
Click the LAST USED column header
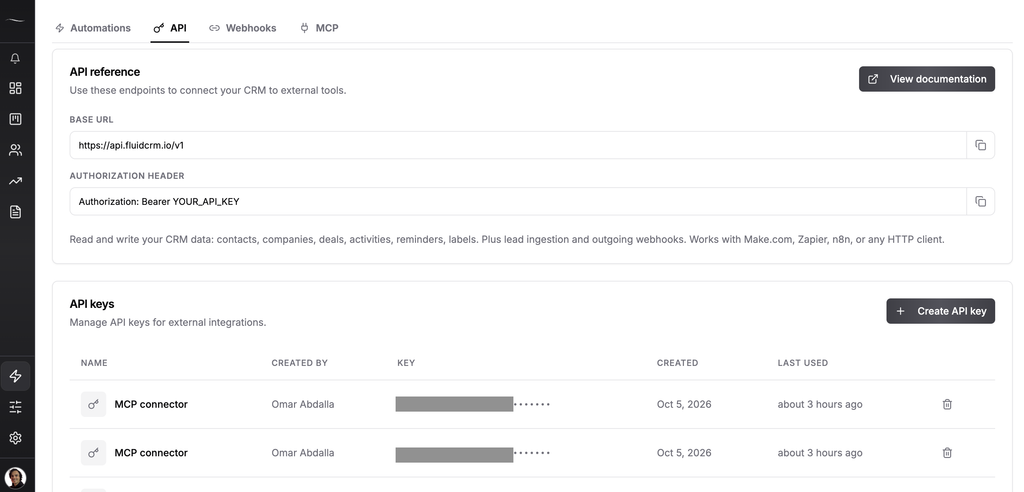(x=803, y=363)
